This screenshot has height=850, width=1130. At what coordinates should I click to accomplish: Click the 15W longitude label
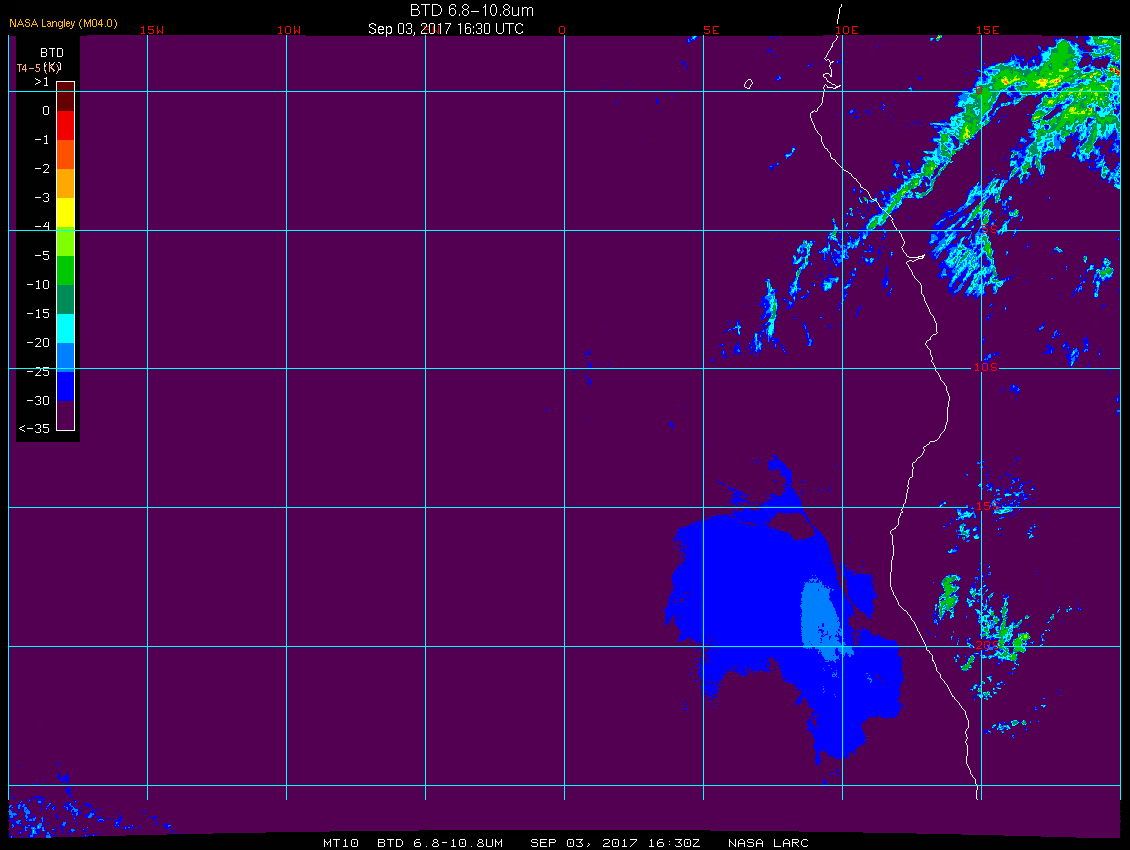click(152, 30)
